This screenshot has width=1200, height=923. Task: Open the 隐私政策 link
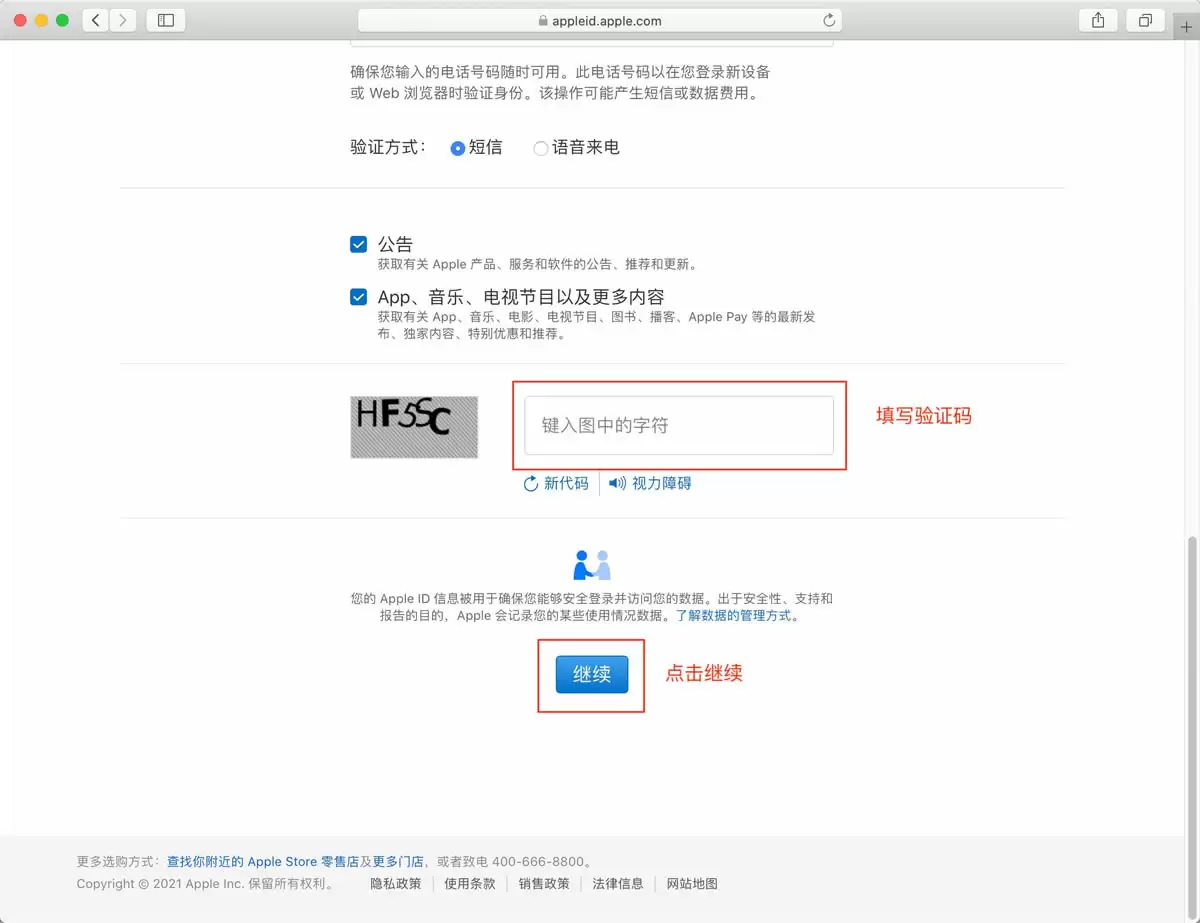(x=394, y=884)
